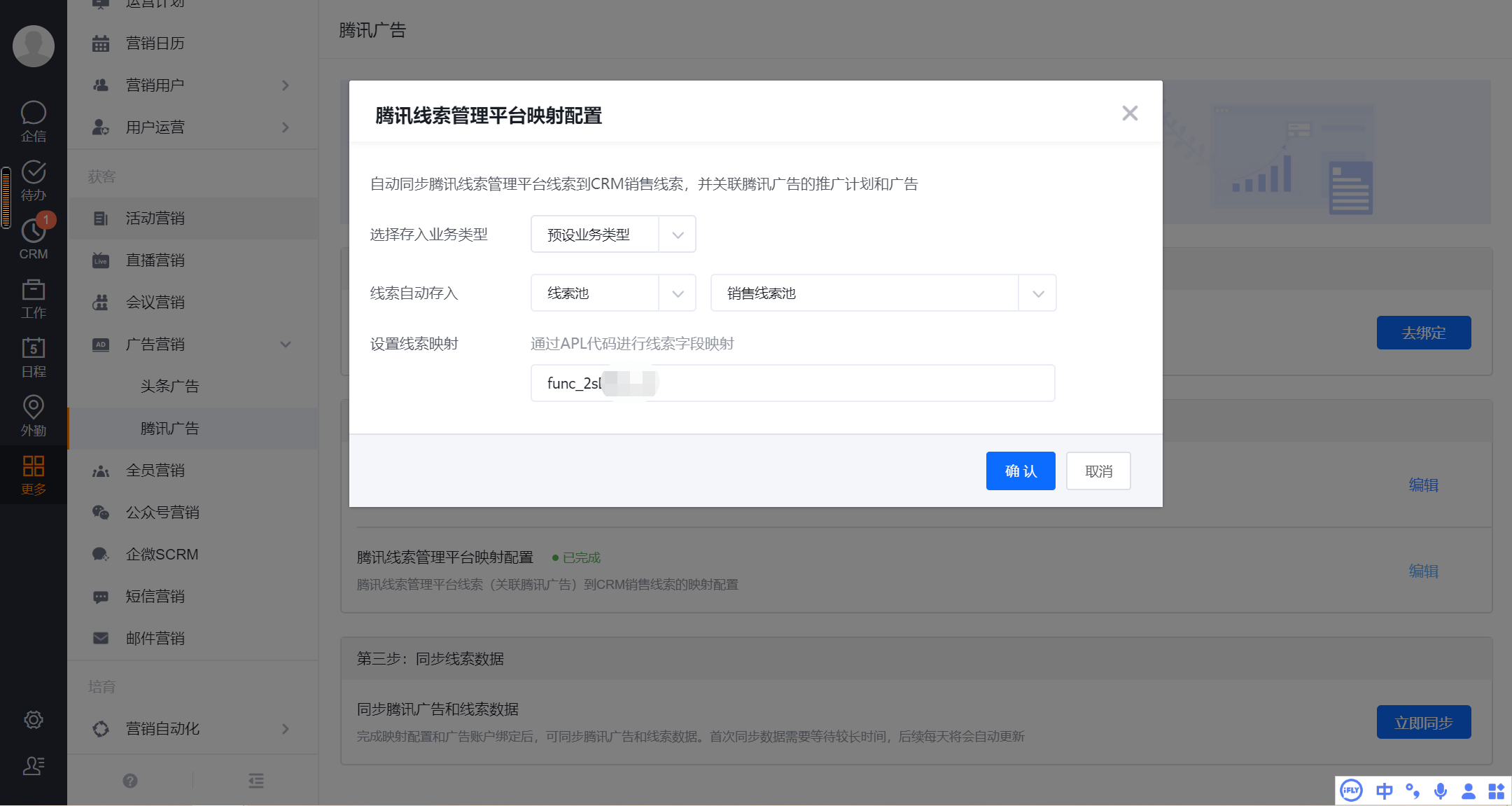This screenshot has height=806, width=1512.
Task: Open the CRM icon in the sidebar
Action: (x=33, y=239)
